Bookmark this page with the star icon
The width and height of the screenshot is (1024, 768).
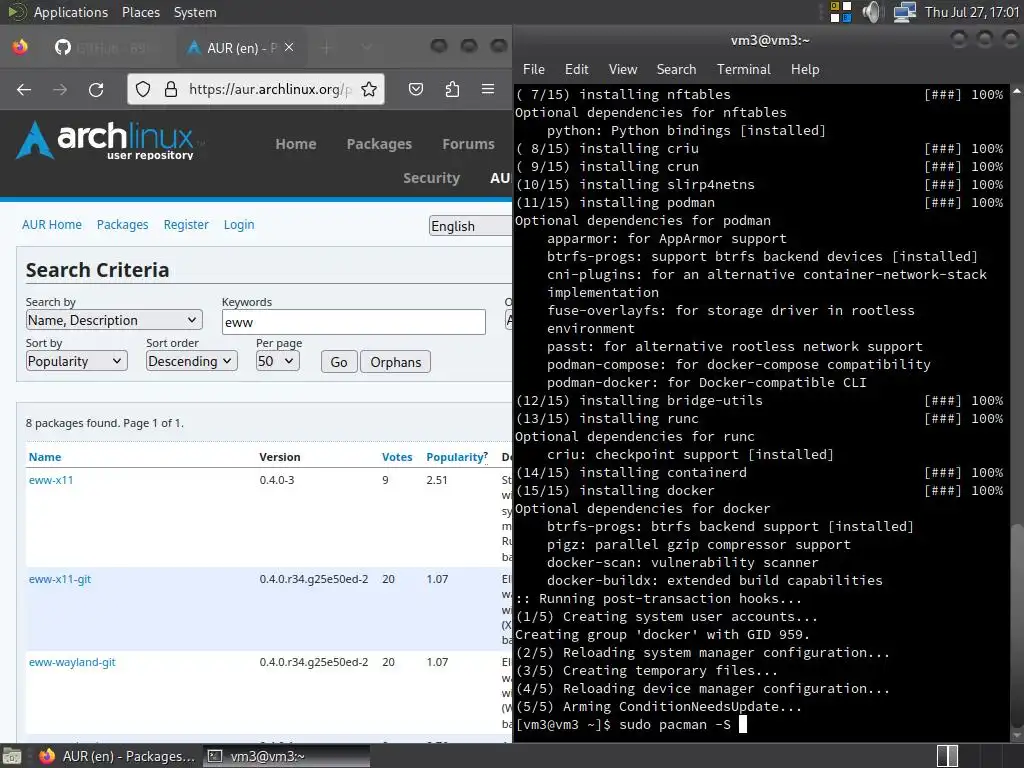369,89
